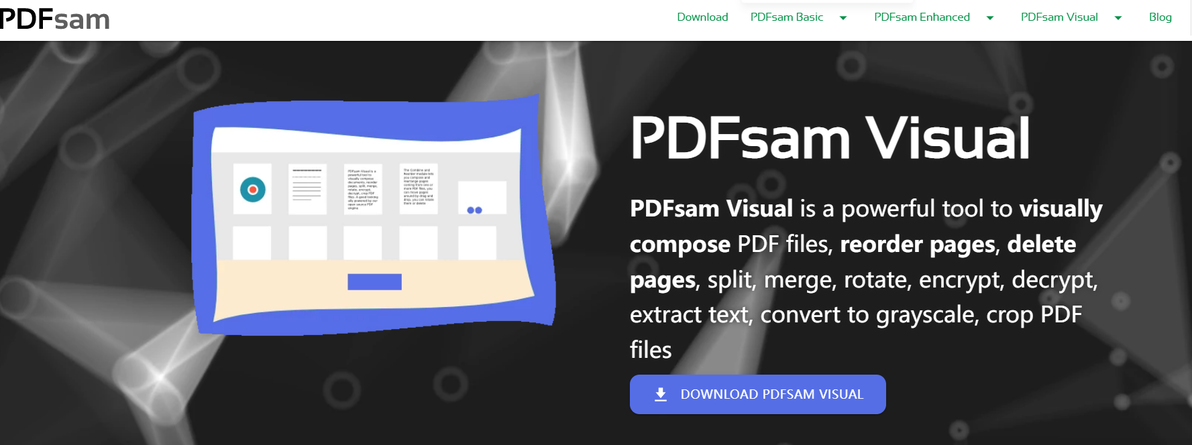Screen dimensions: 1192x445
Task: Click the PDFsam logo
Action: tap(55, 18)
